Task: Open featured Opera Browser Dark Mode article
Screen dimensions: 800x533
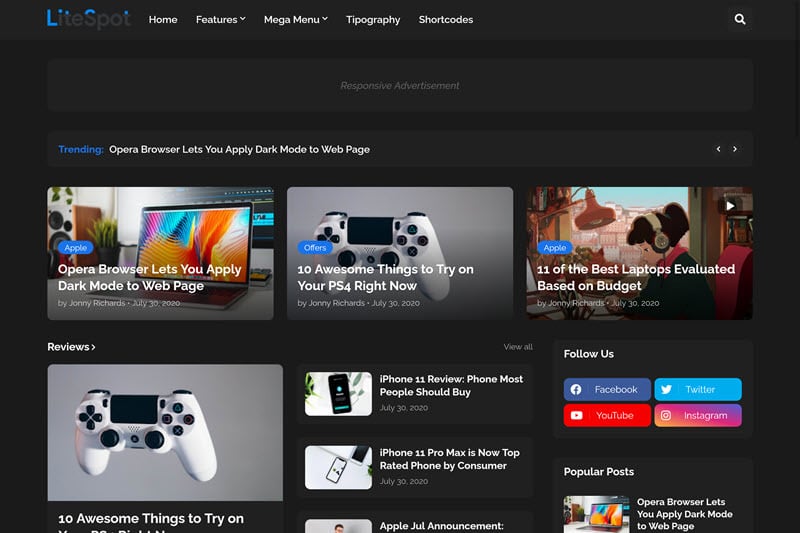Action: click(x=149, y=277)
